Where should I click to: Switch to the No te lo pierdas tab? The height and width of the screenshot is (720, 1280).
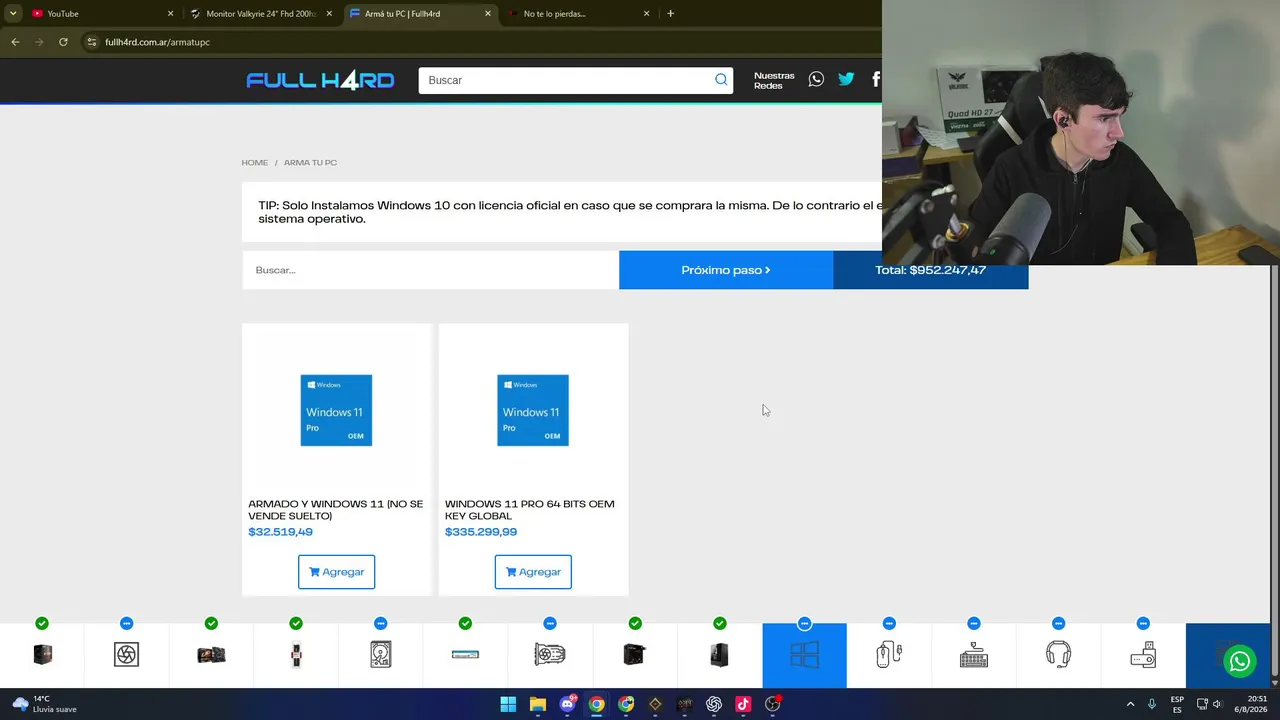[580, 14]
